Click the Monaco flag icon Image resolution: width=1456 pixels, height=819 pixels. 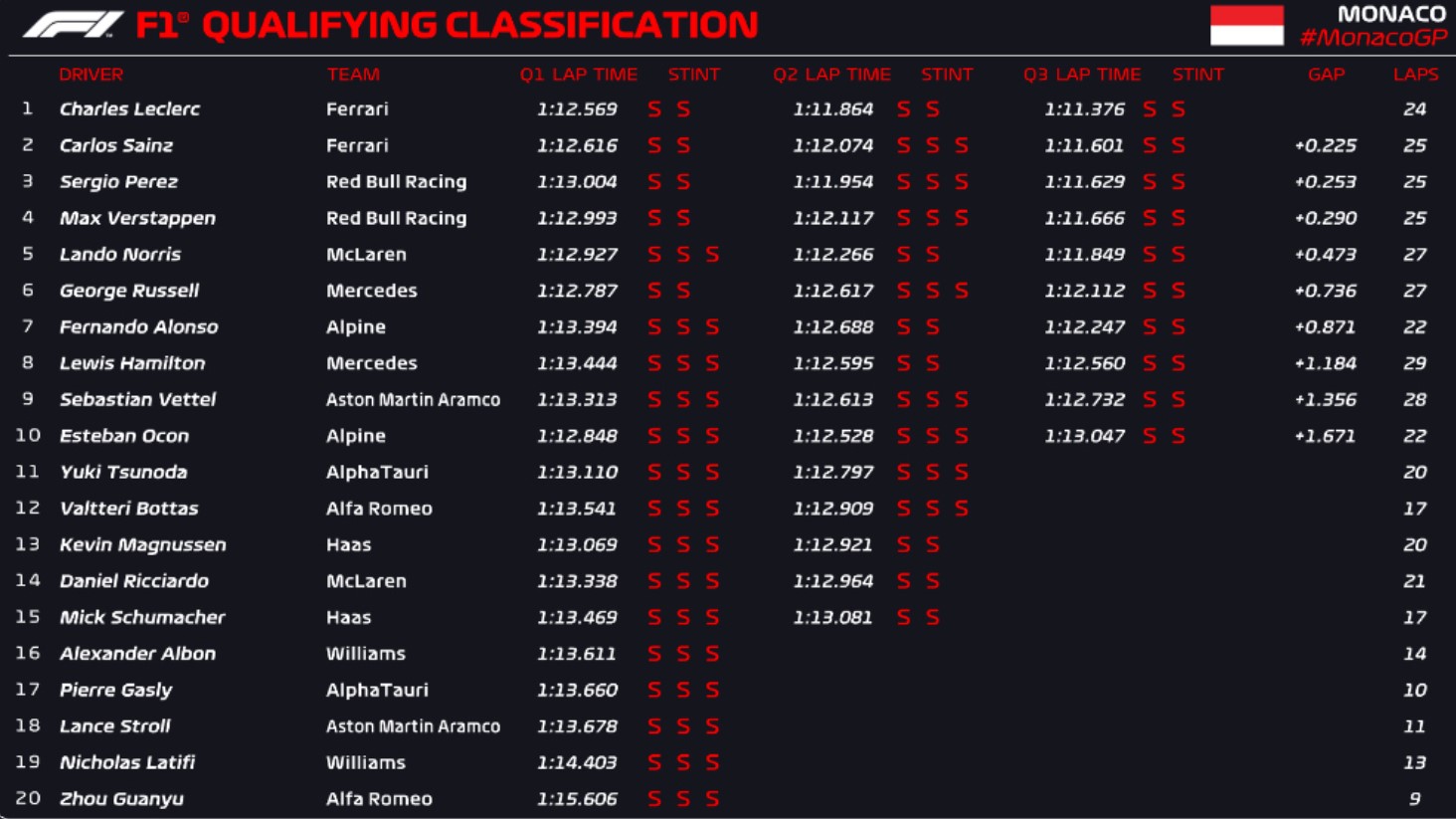tap(1246, 26)
